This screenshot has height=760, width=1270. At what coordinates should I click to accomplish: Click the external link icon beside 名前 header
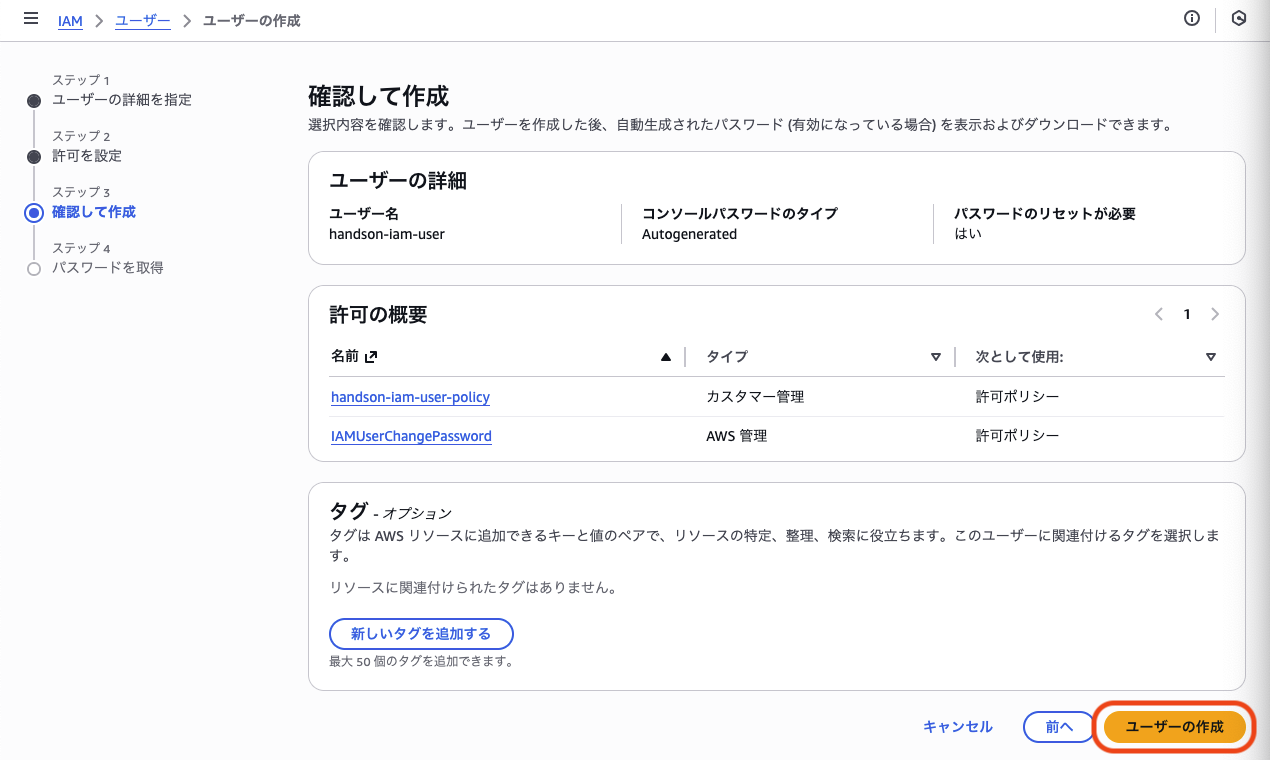[x=368, y=356]
